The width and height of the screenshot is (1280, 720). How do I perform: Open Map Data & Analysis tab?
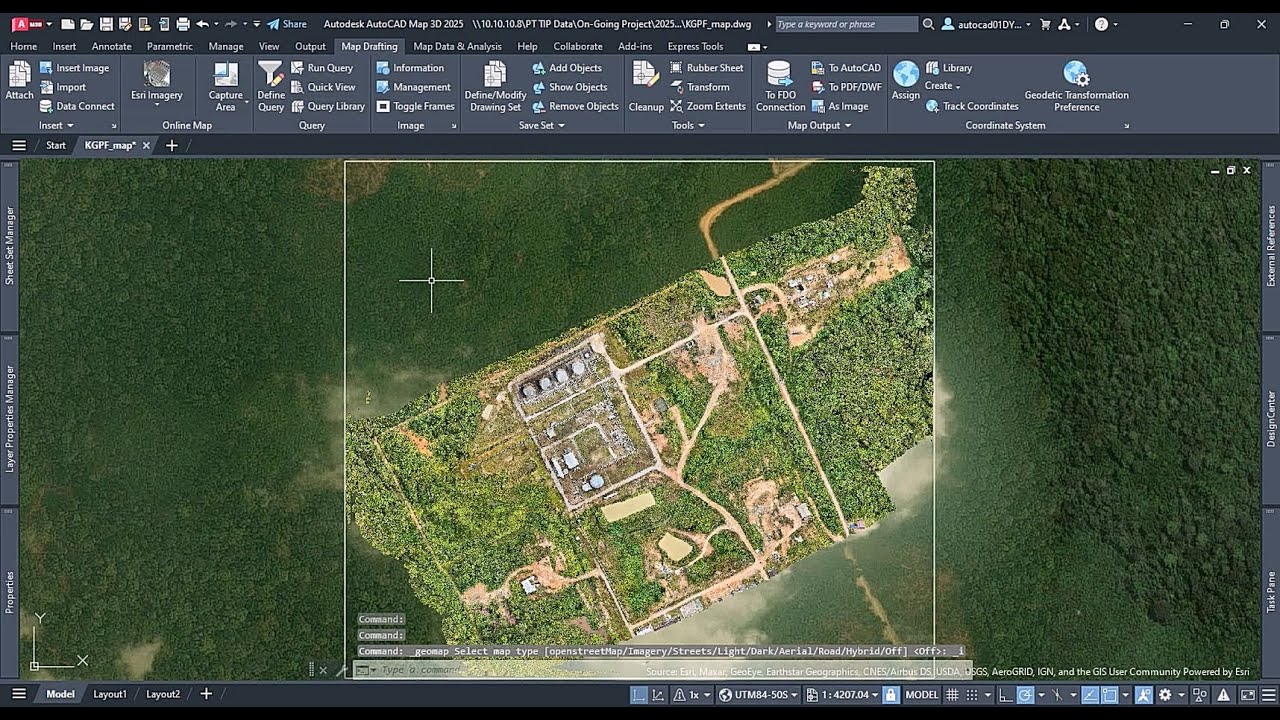tap(457, 46)
